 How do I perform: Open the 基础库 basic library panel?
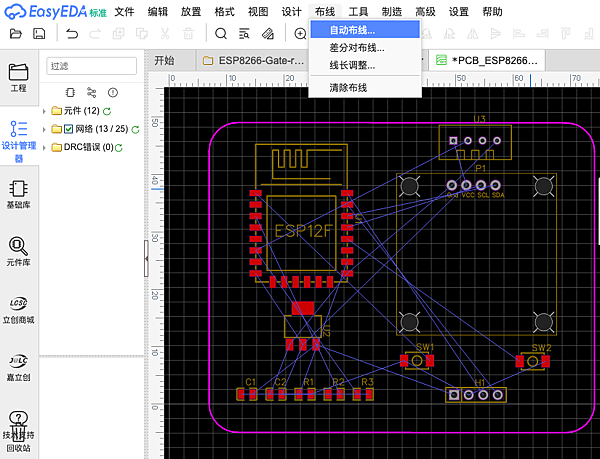[18, 192]
